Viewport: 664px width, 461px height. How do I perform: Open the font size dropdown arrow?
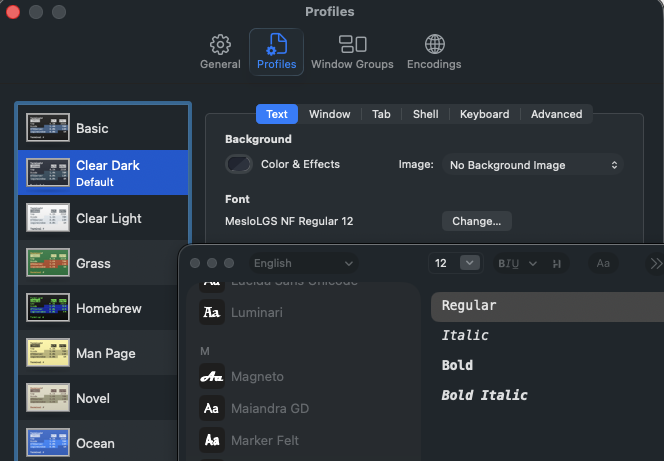(469, 263)
